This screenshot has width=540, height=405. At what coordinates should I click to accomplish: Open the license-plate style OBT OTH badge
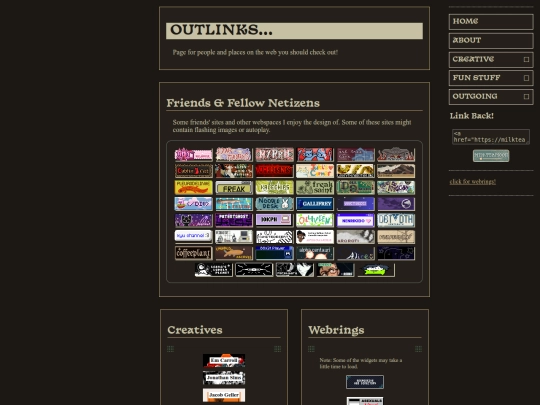click(x=396, y=220)
